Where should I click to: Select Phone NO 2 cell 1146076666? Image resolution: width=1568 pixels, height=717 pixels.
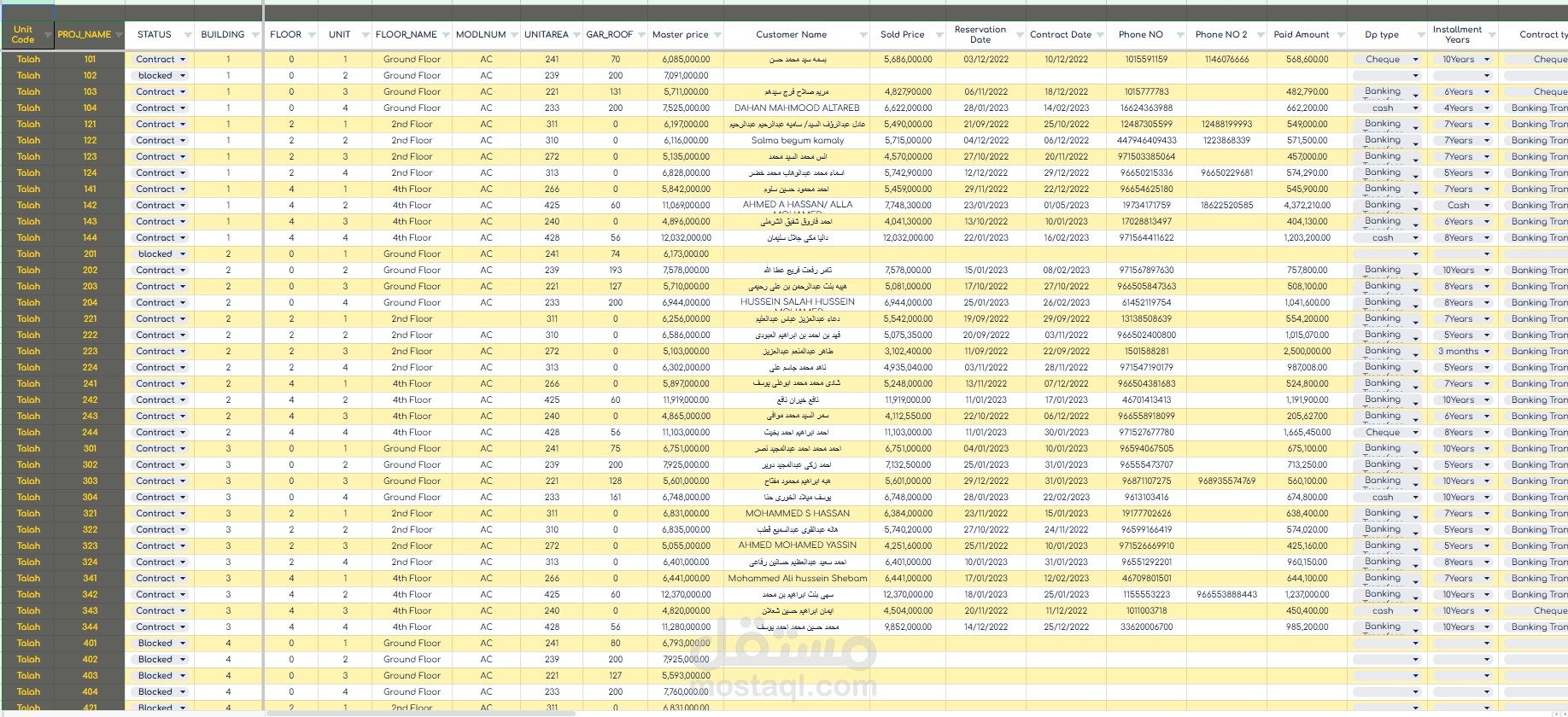point(1226,60)
